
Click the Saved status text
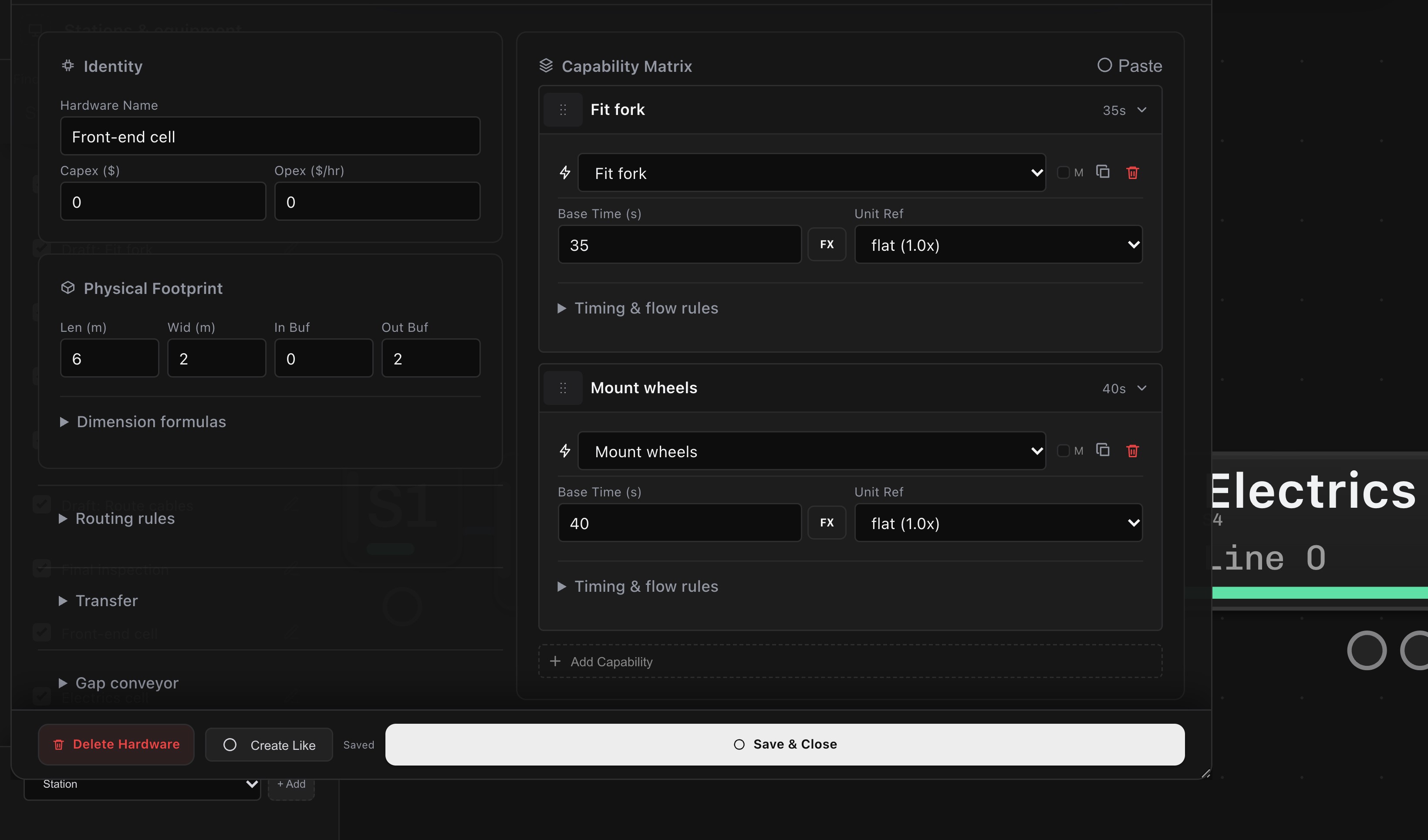pos(359,745)
